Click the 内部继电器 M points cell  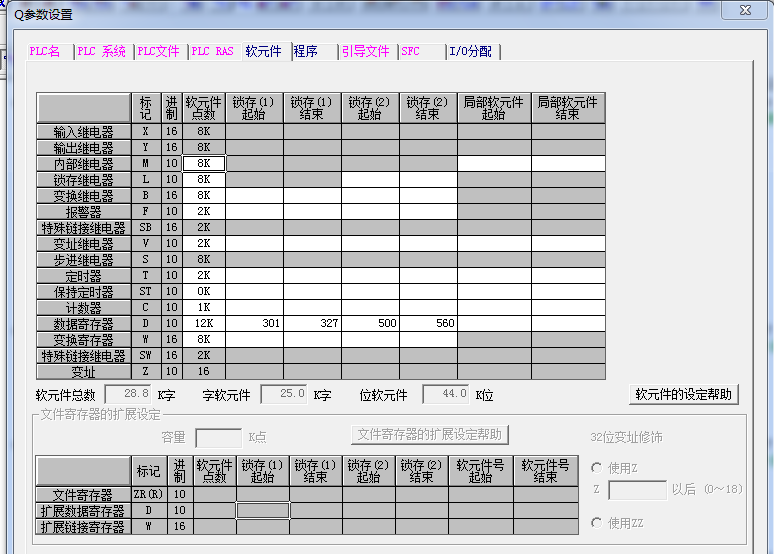pyautogui.click(x=204, y=163)
